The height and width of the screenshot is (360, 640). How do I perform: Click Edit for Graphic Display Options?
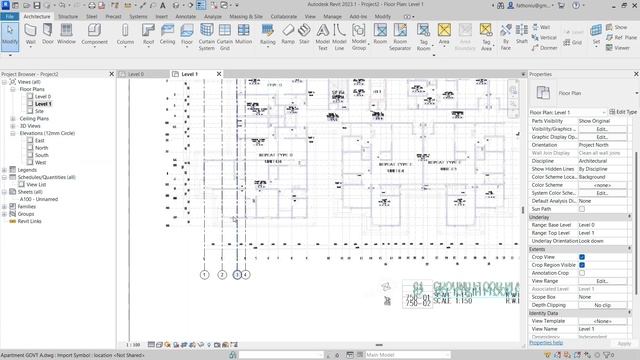tap(602, 137)
